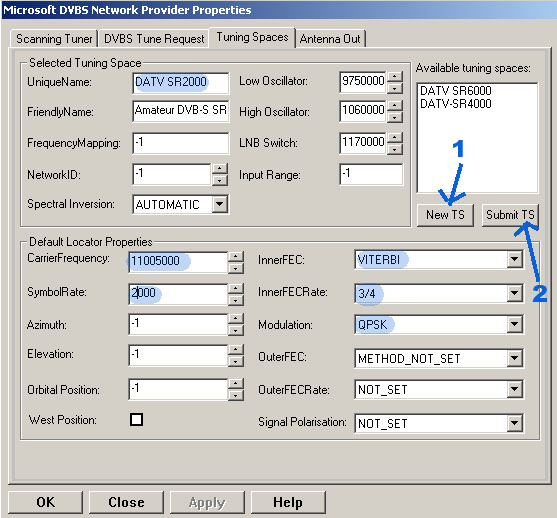Switch to the Scanning Tuner tab
This screenshot has width=557, height=518.
[54, 38]
